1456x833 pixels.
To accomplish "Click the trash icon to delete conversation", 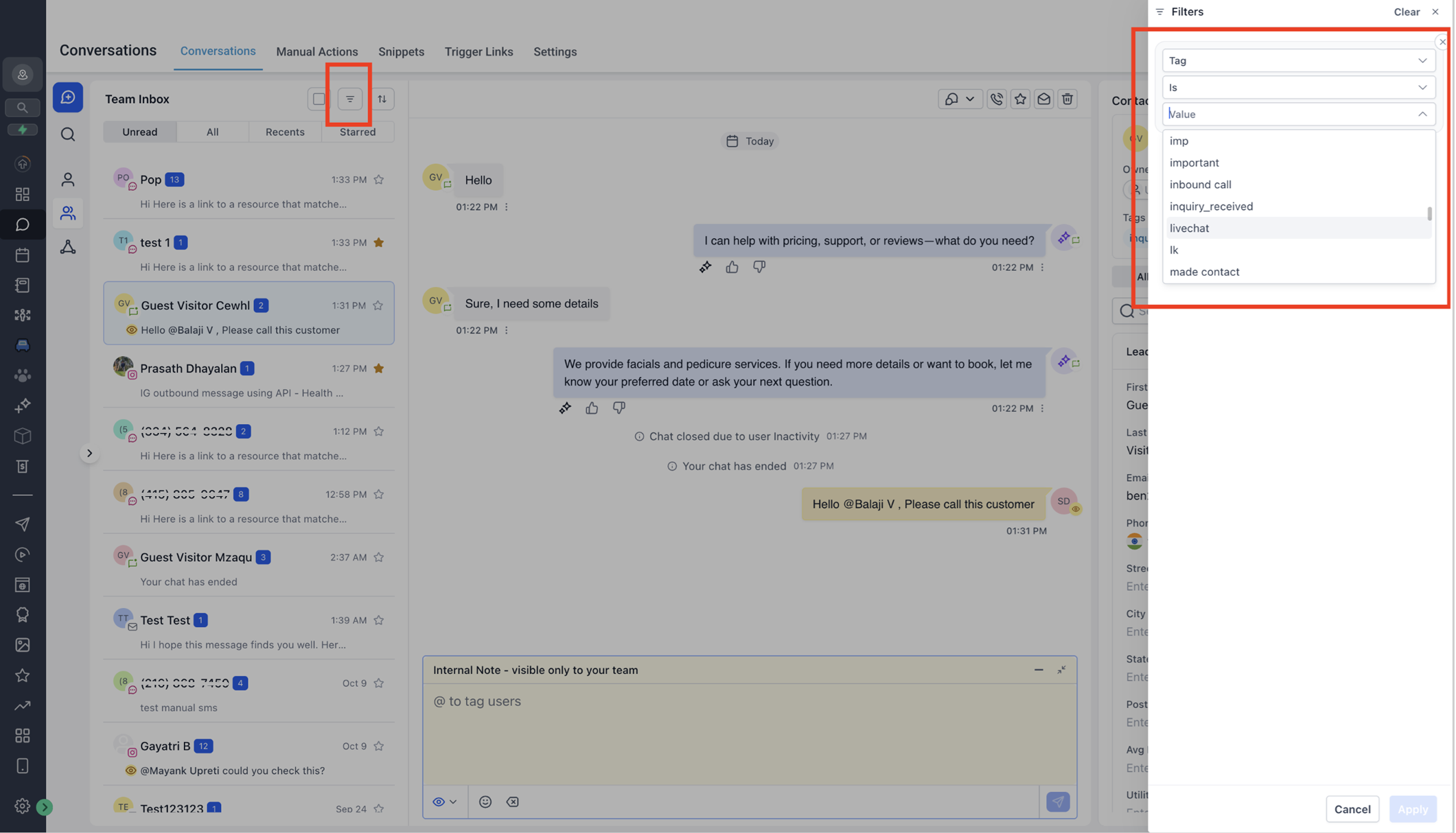I will 1067,99.
